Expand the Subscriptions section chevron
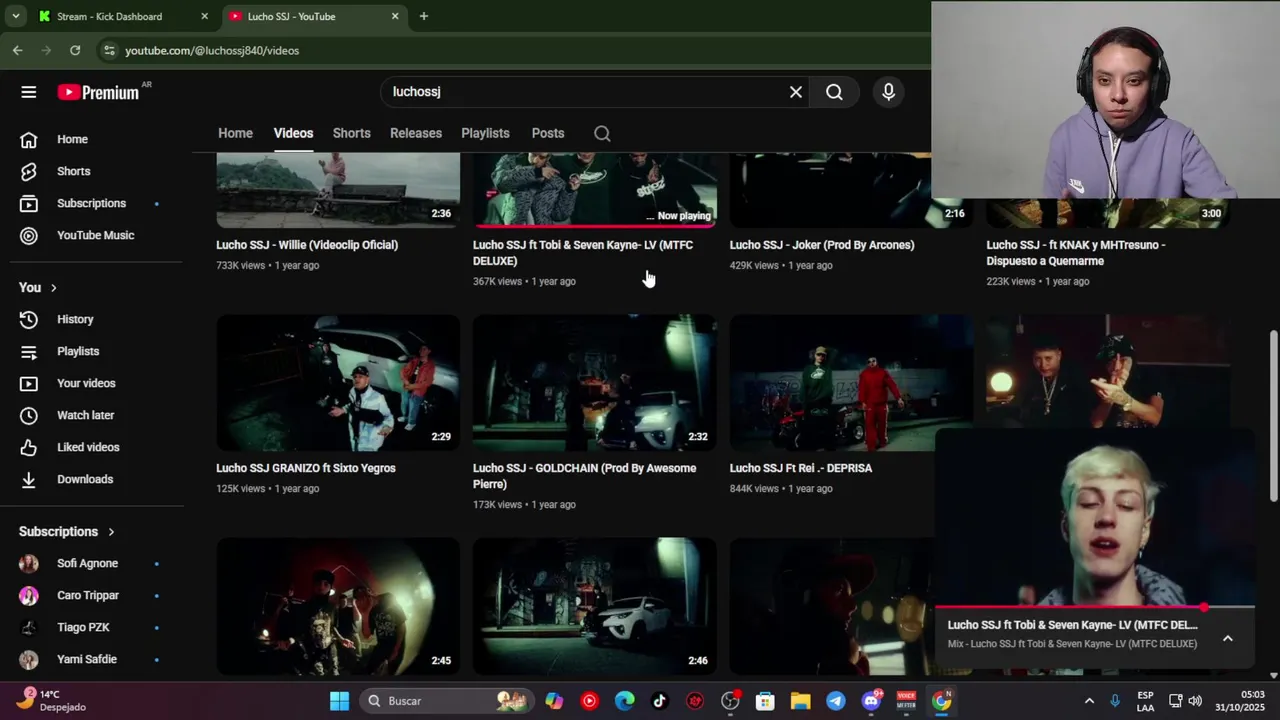The width and height of the screenshot is (1280, 720). point(111,532)
